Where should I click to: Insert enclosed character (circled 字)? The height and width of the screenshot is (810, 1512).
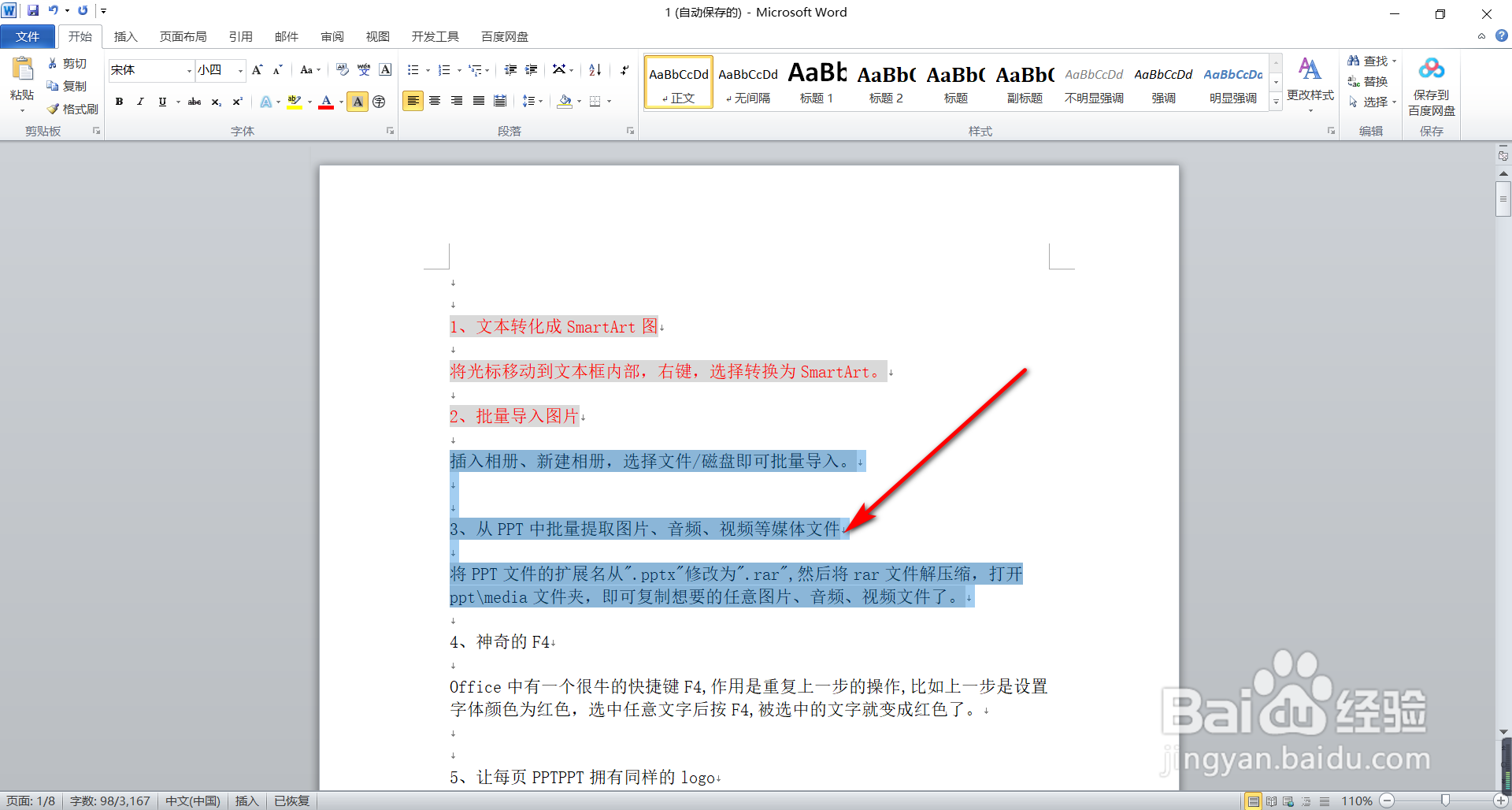pyautogui.click(x=379, y=102)
